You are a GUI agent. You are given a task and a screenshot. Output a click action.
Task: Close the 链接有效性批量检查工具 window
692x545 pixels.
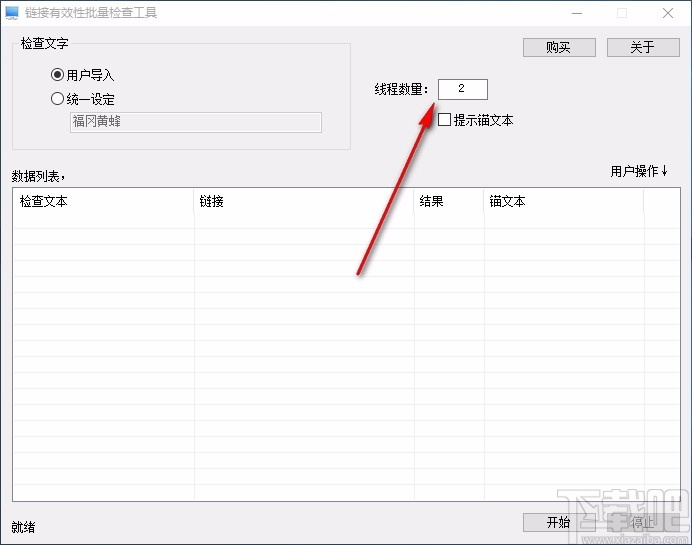coord(668,13)
